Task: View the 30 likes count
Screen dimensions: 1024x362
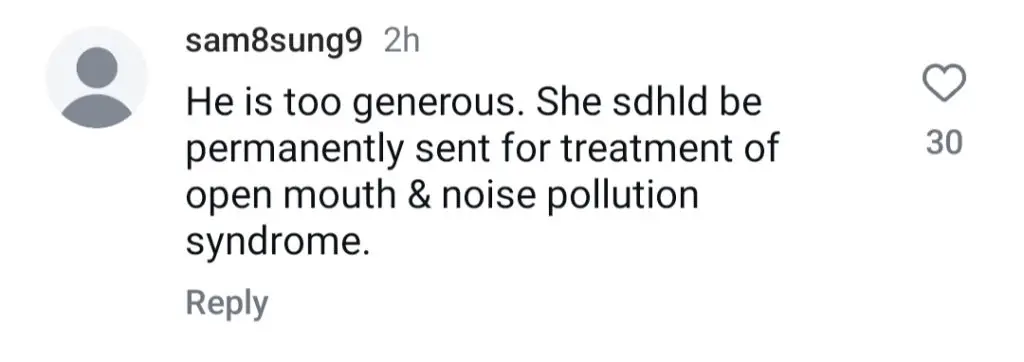Action: pos(944,142)
